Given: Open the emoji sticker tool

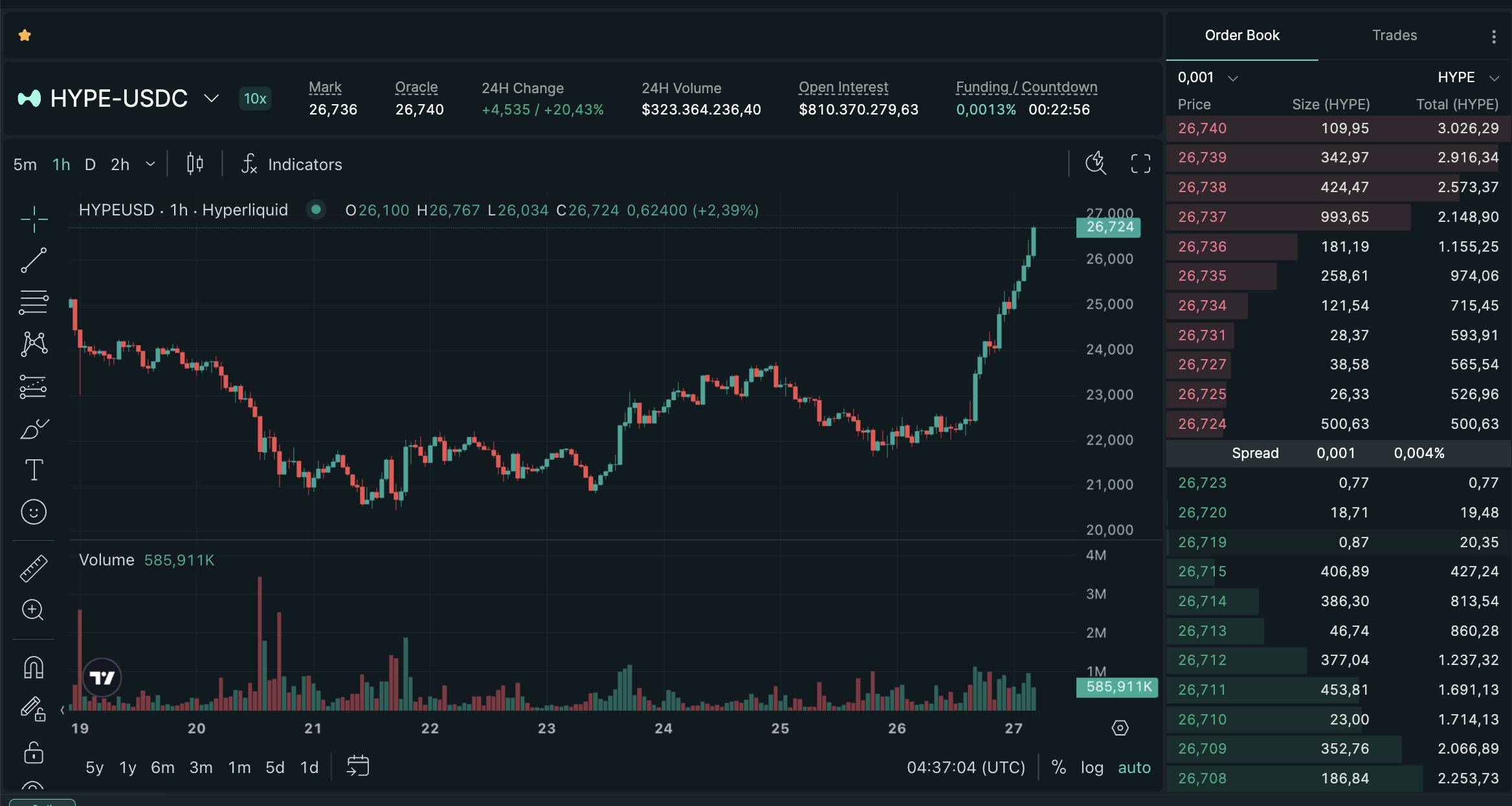Looking at the screenshot, I should pyautogui.click(x=34, y=512).
